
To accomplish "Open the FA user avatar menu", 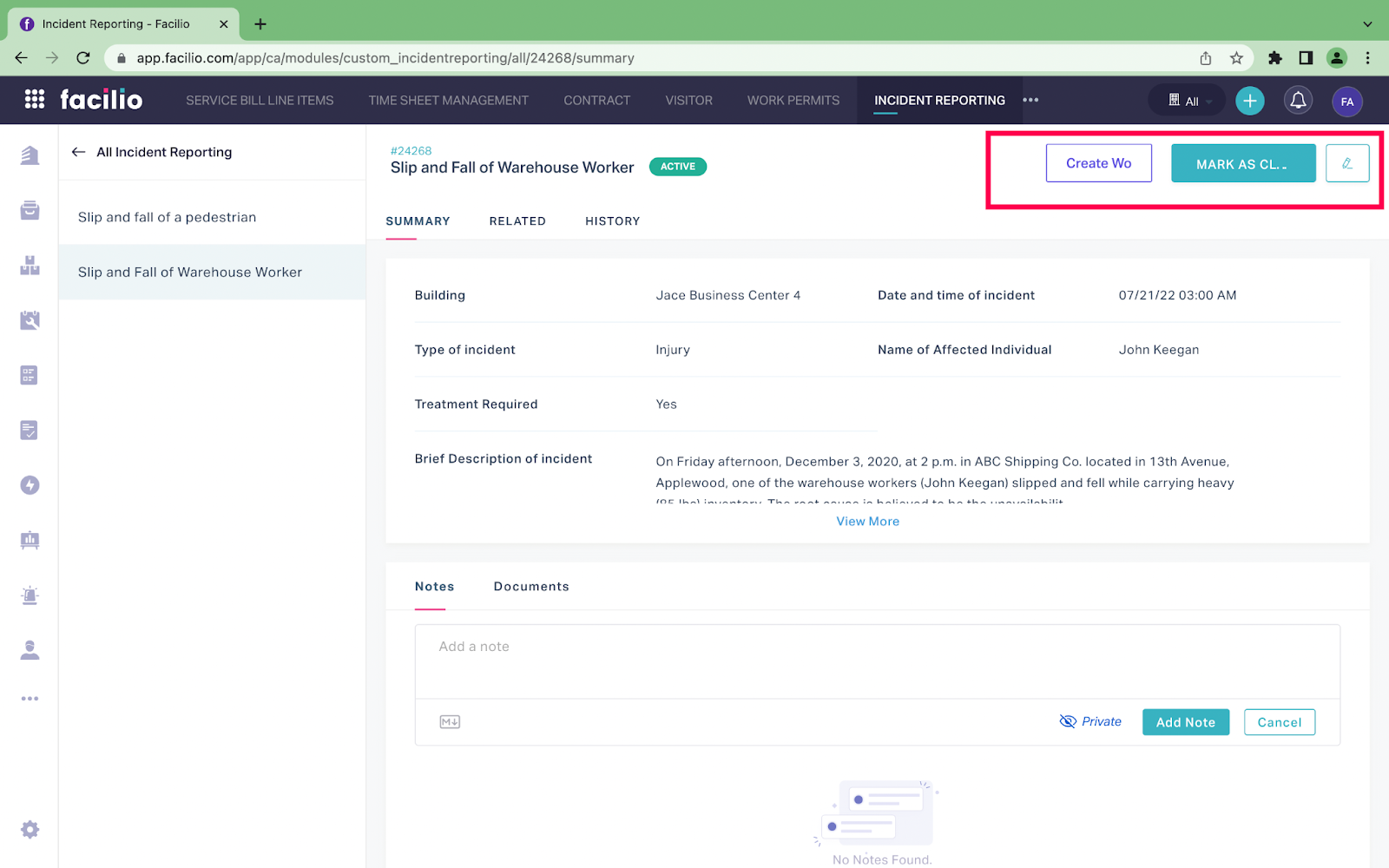I will [1347, 102].
